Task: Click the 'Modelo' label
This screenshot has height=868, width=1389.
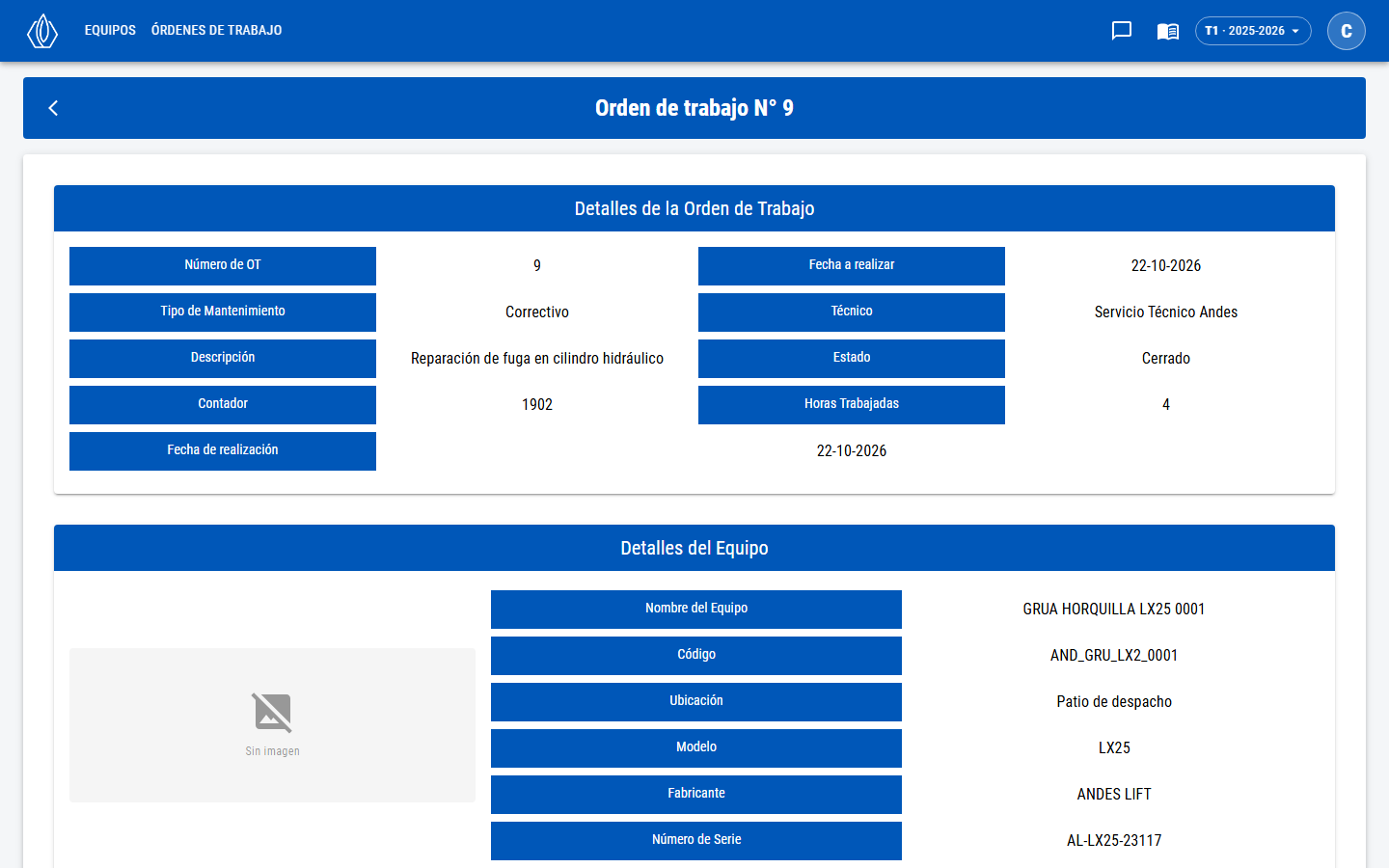Action: 696,747
